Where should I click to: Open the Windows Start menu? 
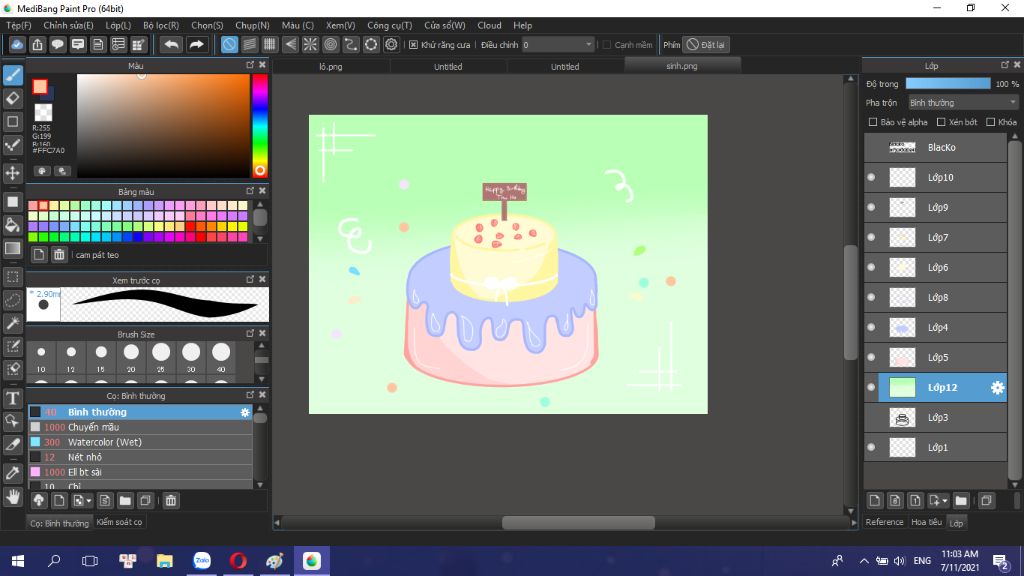[x=18, y=561]
